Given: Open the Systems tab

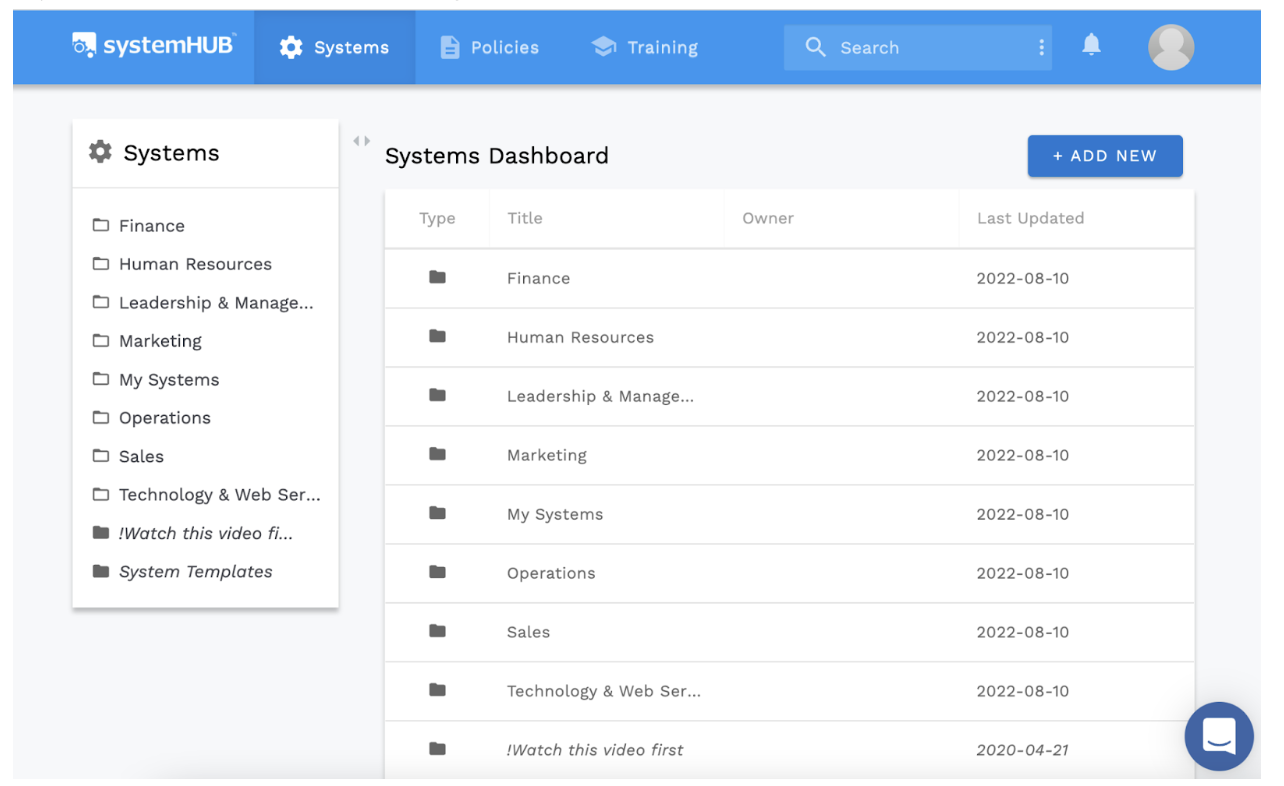Looking at the screenshot, I should tap(334, 47).
